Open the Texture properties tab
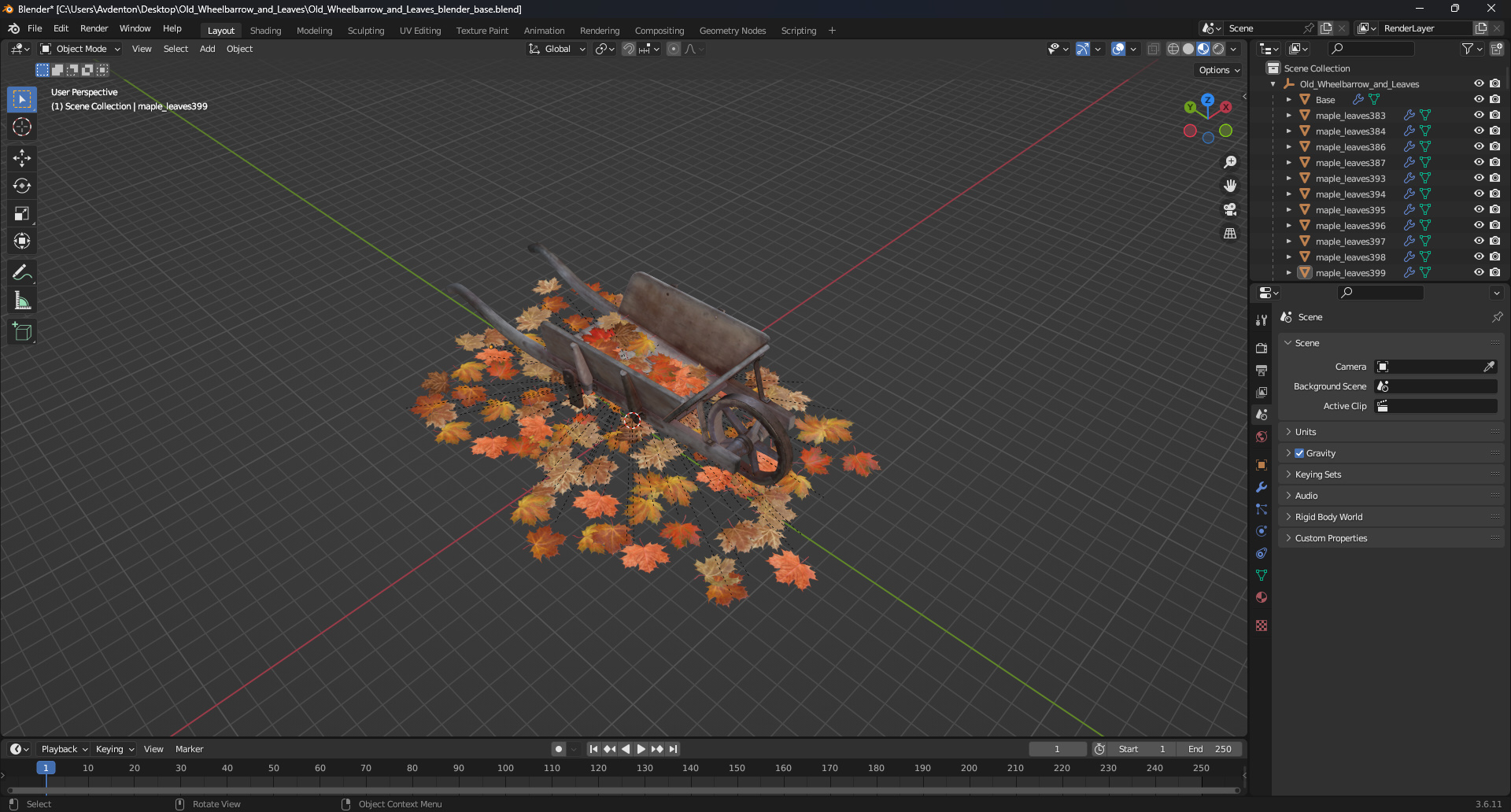Image resolution: width=1511 pixels, height=812 pixels. point(1262,626)
